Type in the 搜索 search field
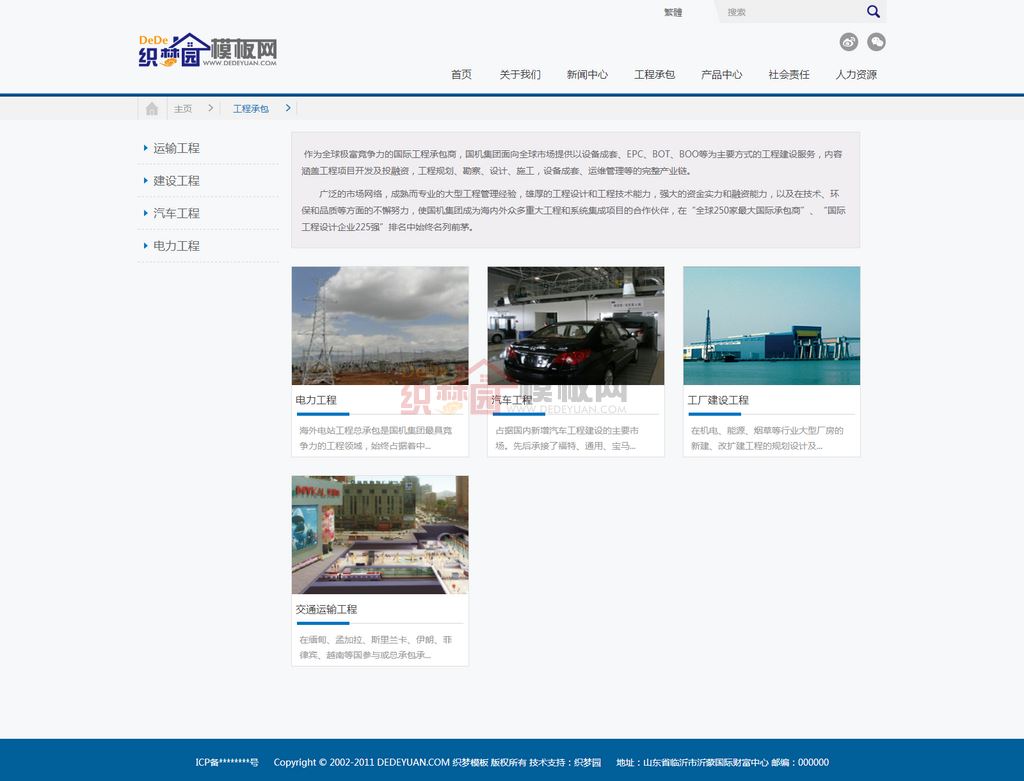 [x=790, y=12]
